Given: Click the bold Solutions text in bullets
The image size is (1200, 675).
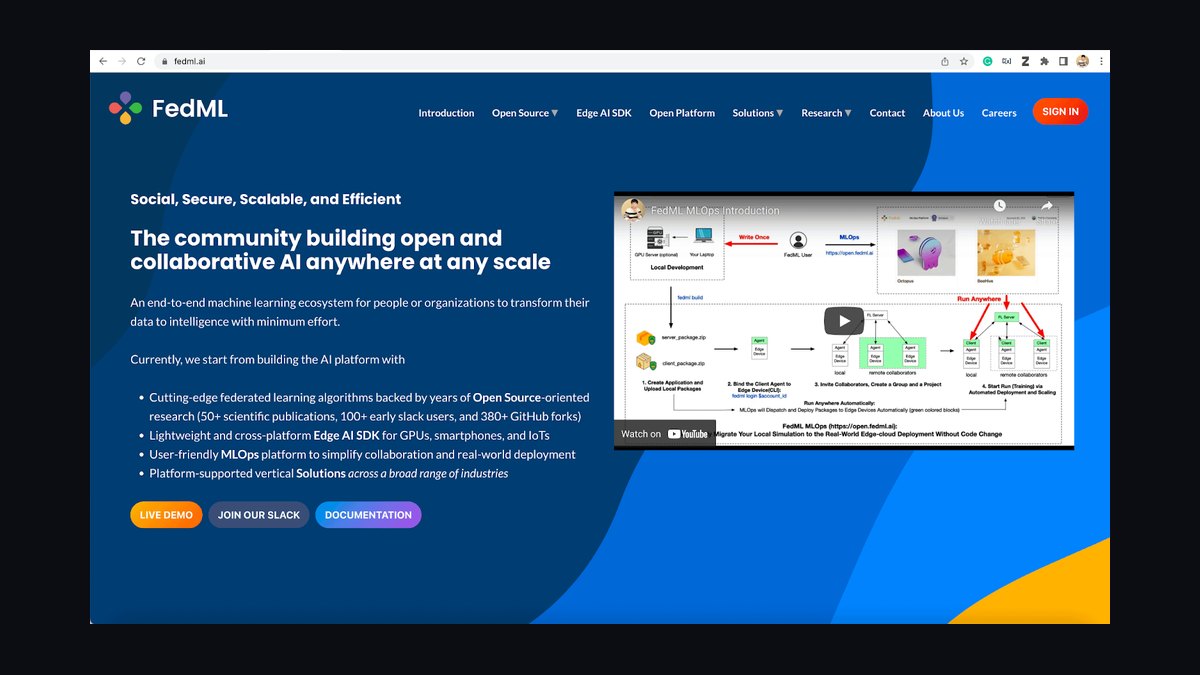Looking at the screenshot, I should pos(321,474).
